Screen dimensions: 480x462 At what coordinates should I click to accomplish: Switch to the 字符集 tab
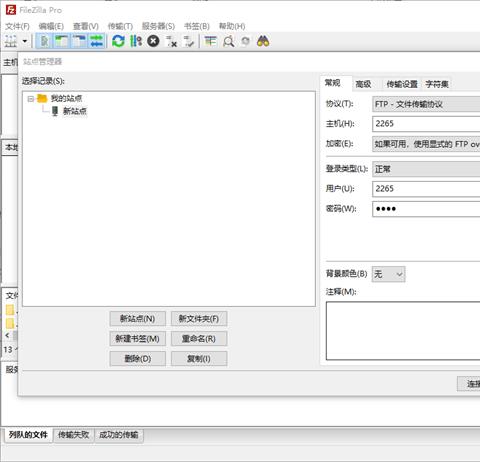[x=437, y=84]
